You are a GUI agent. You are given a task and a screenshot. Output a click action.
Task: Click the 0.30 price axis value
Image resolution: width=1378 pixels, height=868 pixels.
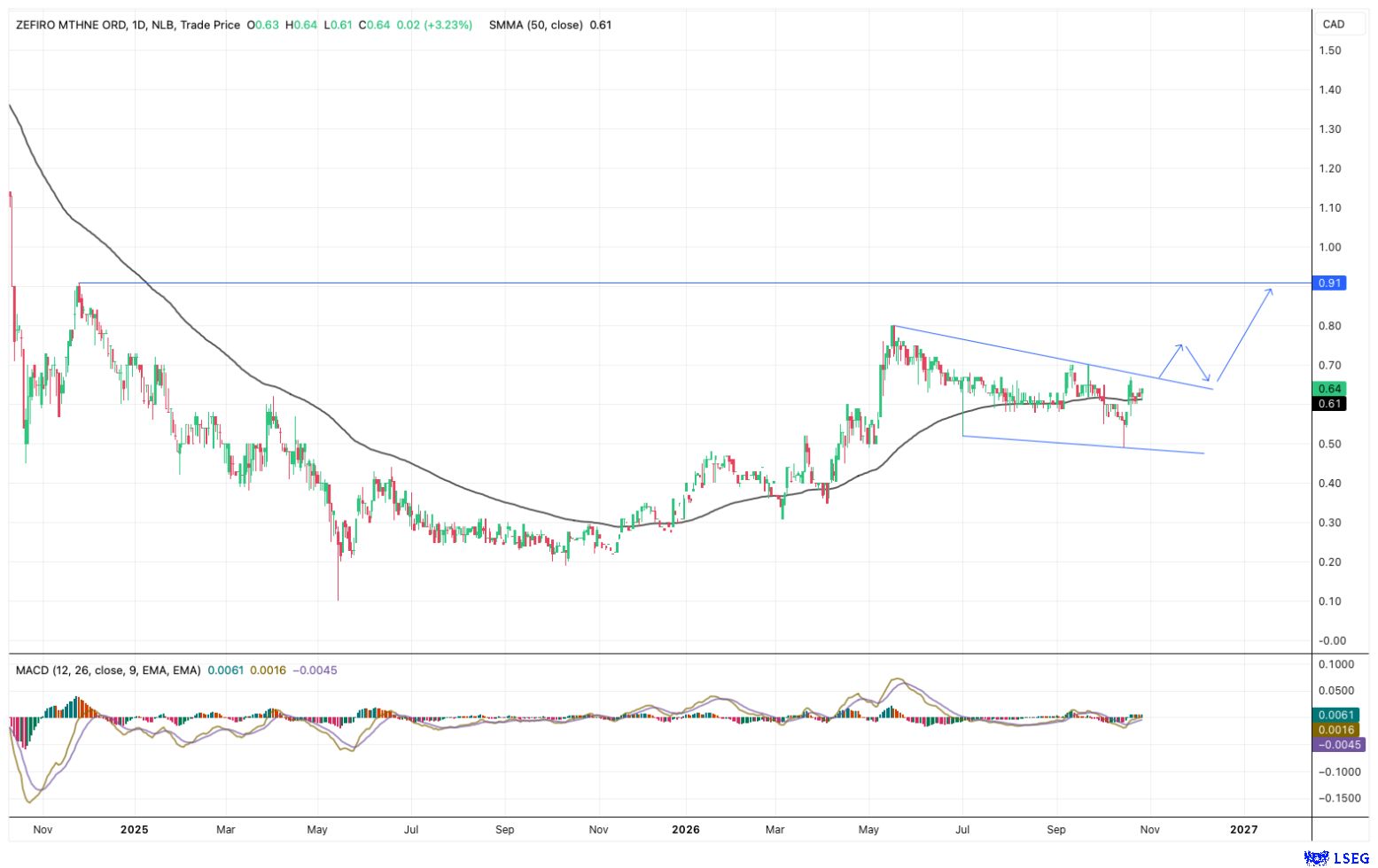tap(1329, 523)
